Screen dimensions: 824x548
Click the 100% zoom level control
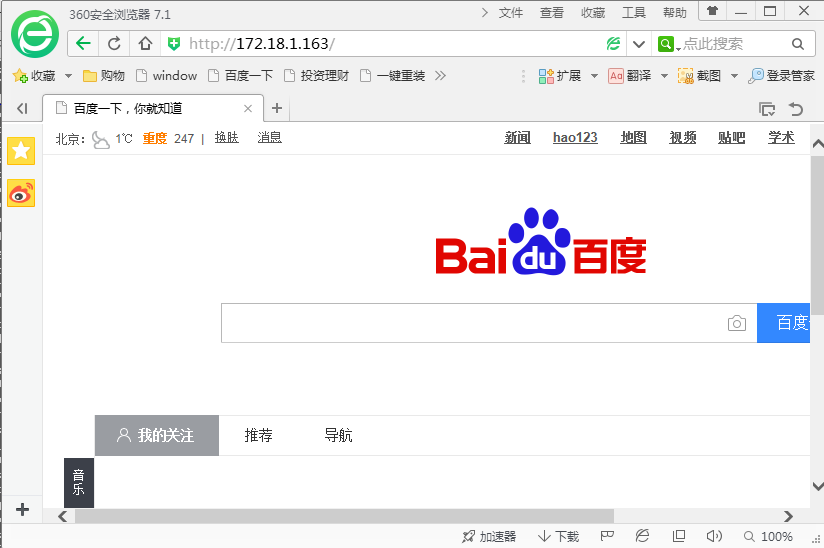[768, 536]
